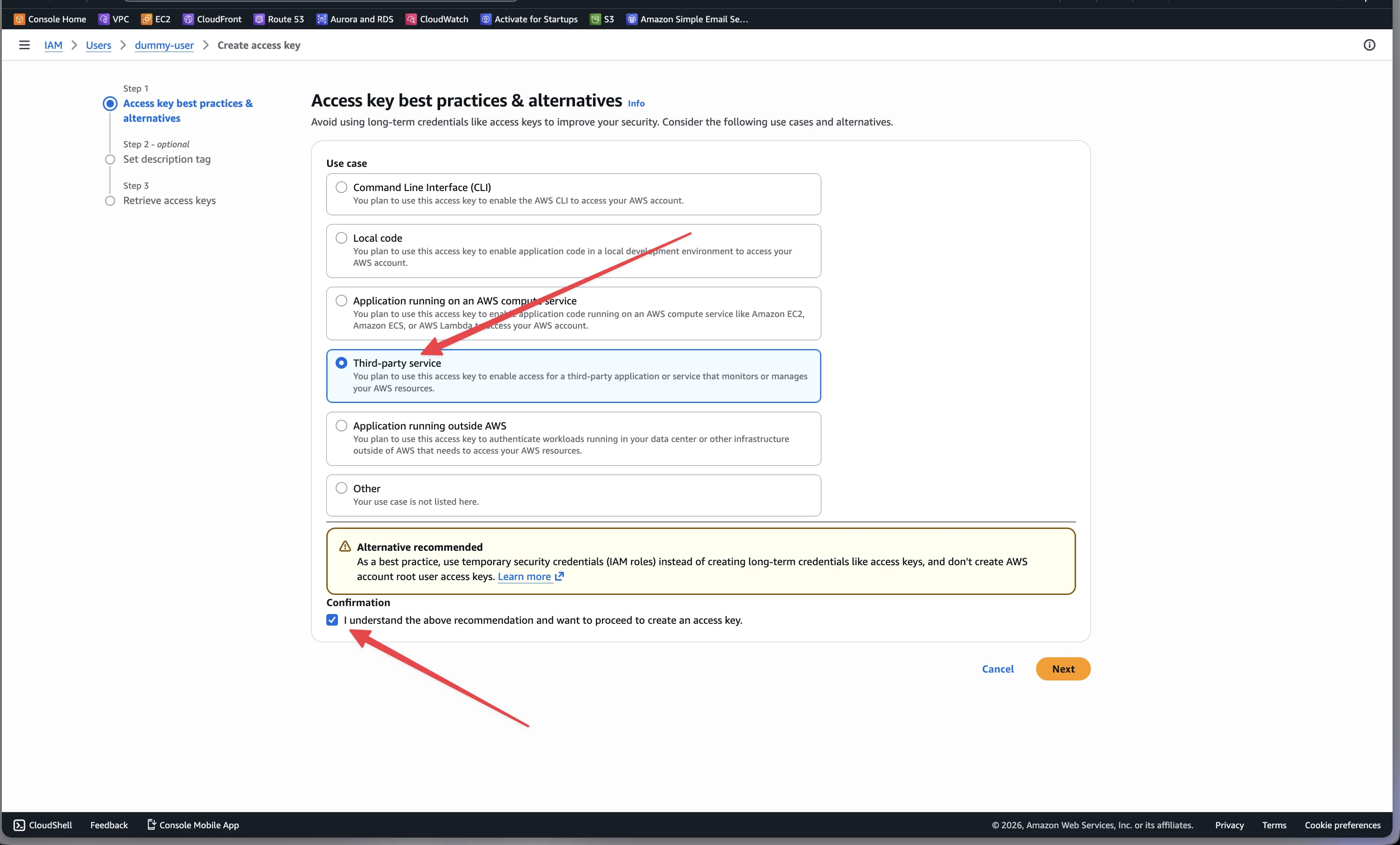Open the VPC bookmark
Screen dimensions: 1400x845
tap(113, 19)
